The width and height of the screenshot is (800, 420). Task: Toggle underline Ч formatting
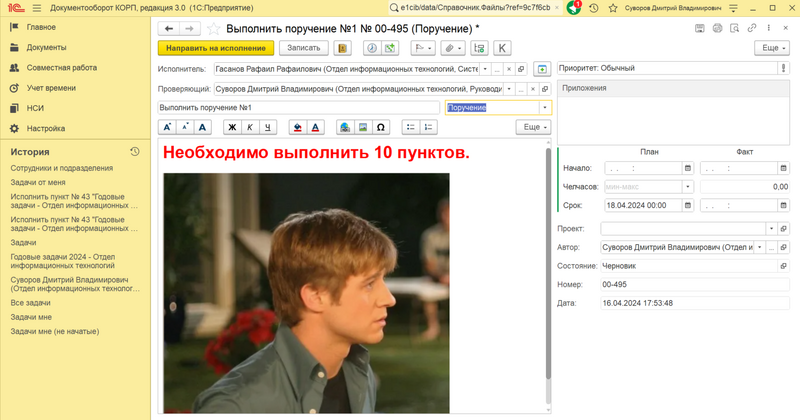pos(268,127)
